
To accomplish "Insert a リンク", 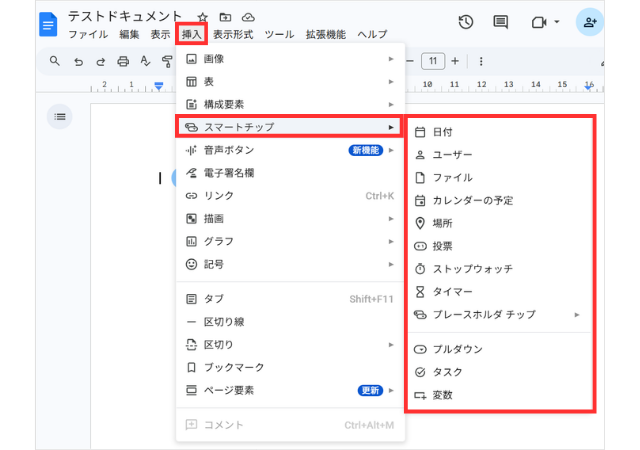I will [x=290, y=196].
